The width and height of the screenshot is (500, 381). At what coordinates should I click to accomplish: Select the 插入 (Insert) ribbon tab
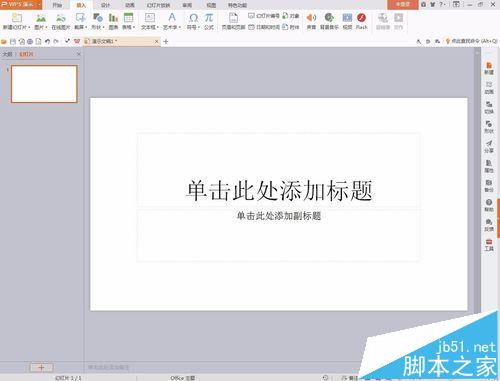81,5
